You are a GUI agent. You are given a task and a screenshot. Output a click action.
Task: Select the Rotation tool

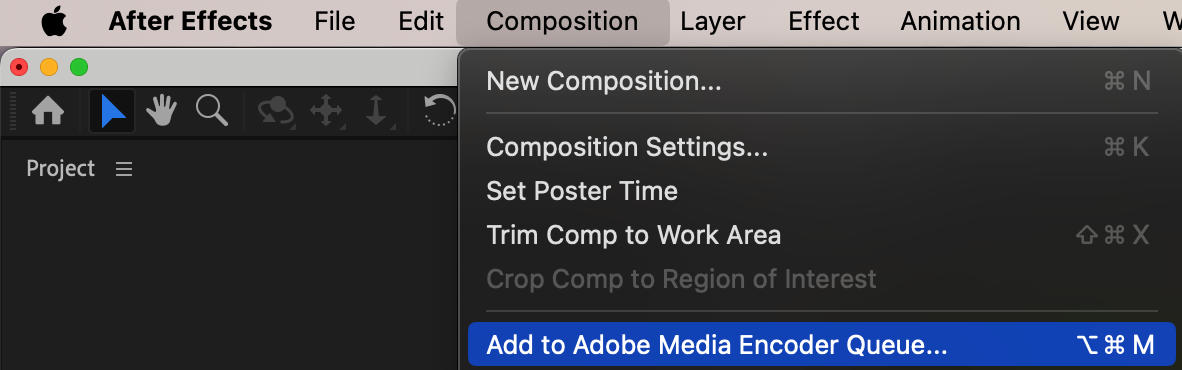pos(440,112)
